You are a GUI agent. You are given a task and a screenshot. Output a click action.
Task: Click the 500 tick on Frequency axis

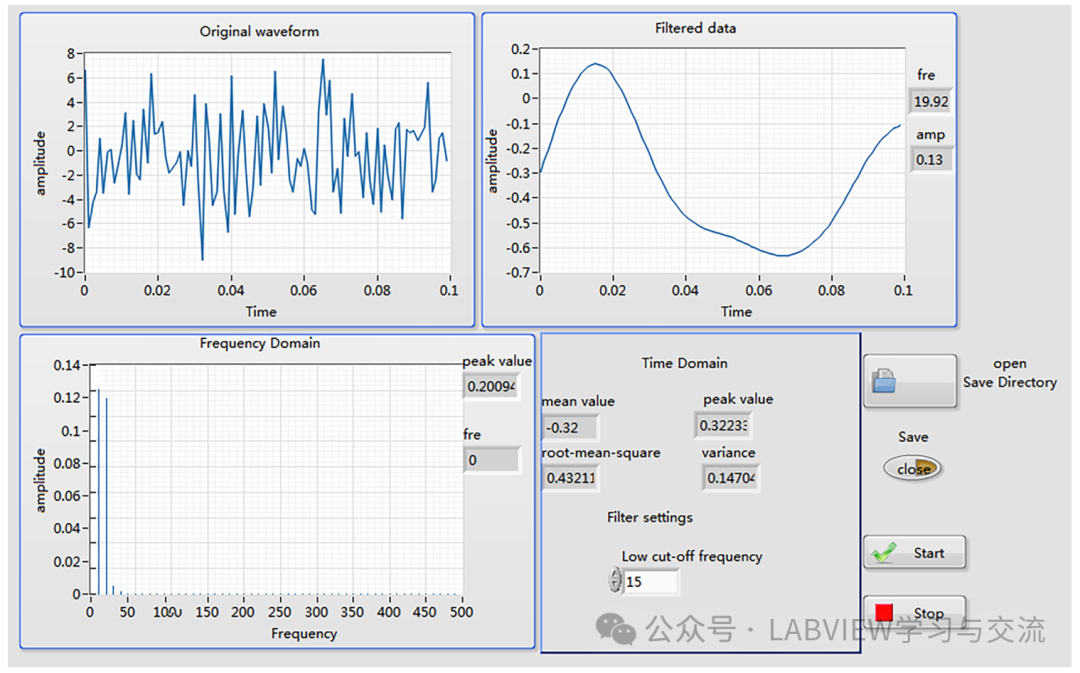461,612
